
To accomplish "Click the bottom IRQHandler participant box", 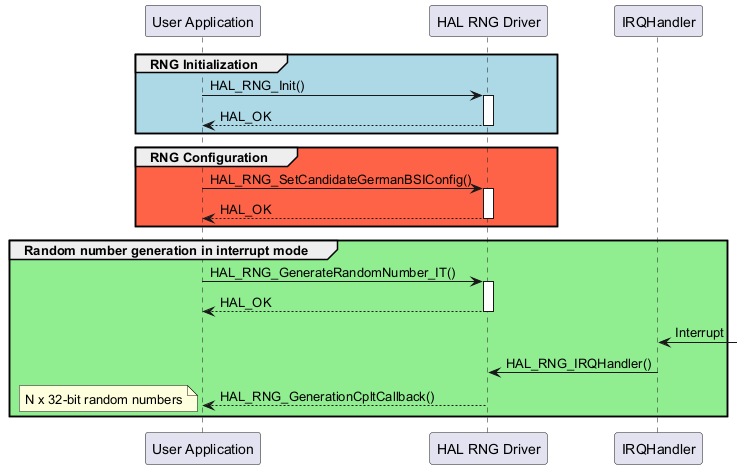I will [x=658, y=448].
